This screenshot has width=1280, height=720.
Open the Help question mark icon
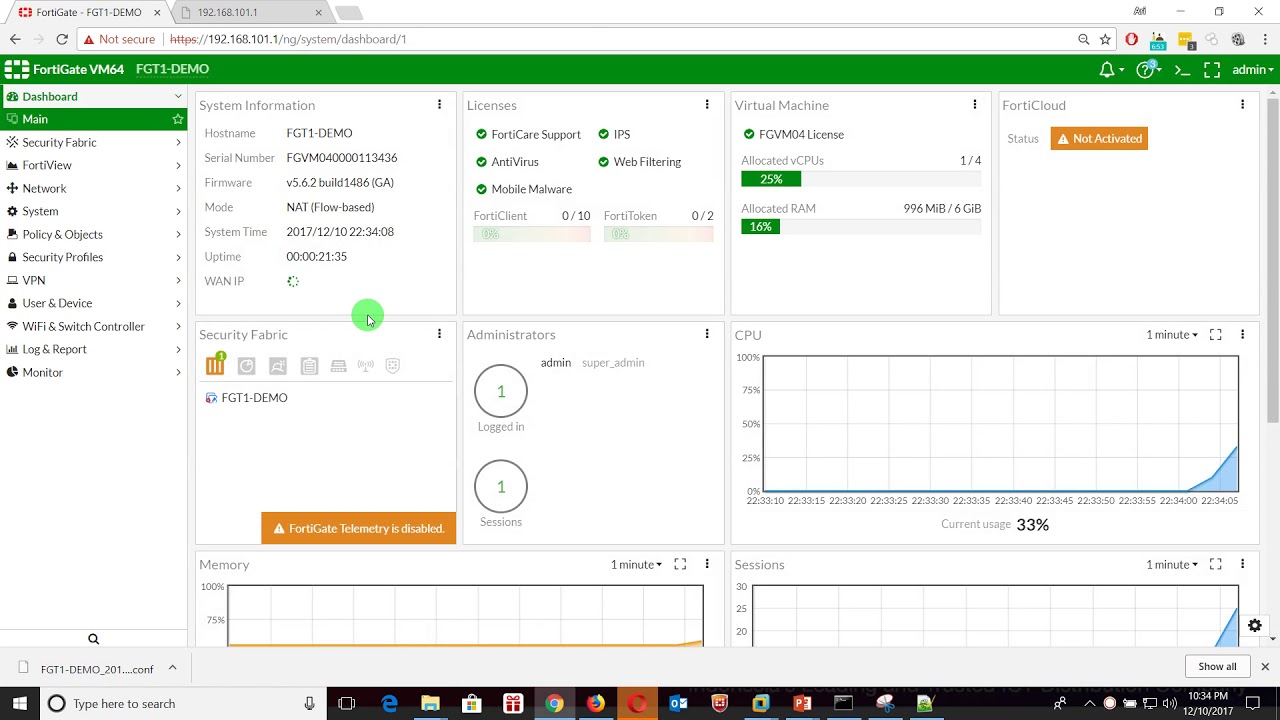[x=1145, y=70]
